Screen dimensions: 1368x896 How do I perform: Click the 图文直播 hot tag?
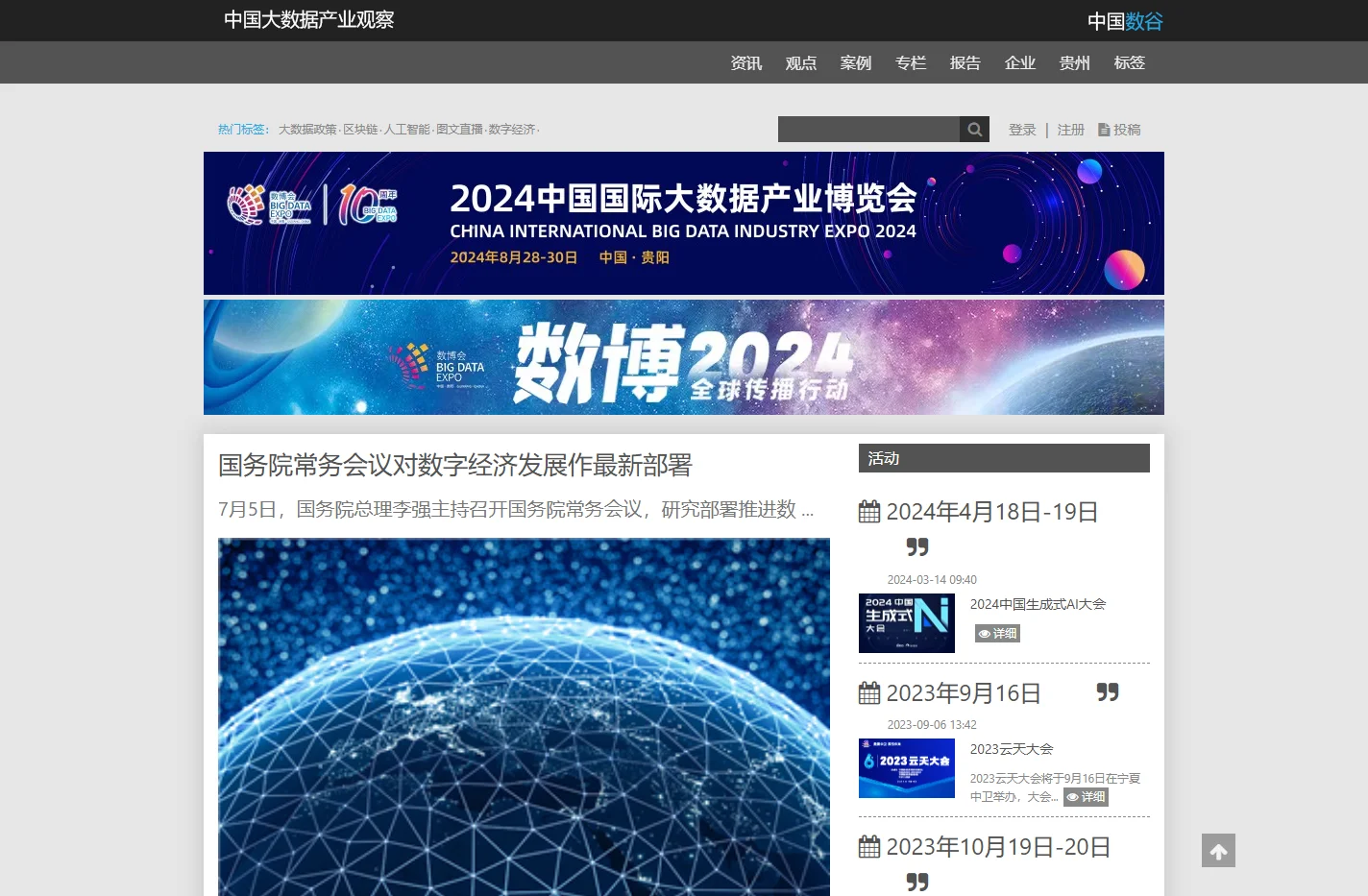[459, 130]
